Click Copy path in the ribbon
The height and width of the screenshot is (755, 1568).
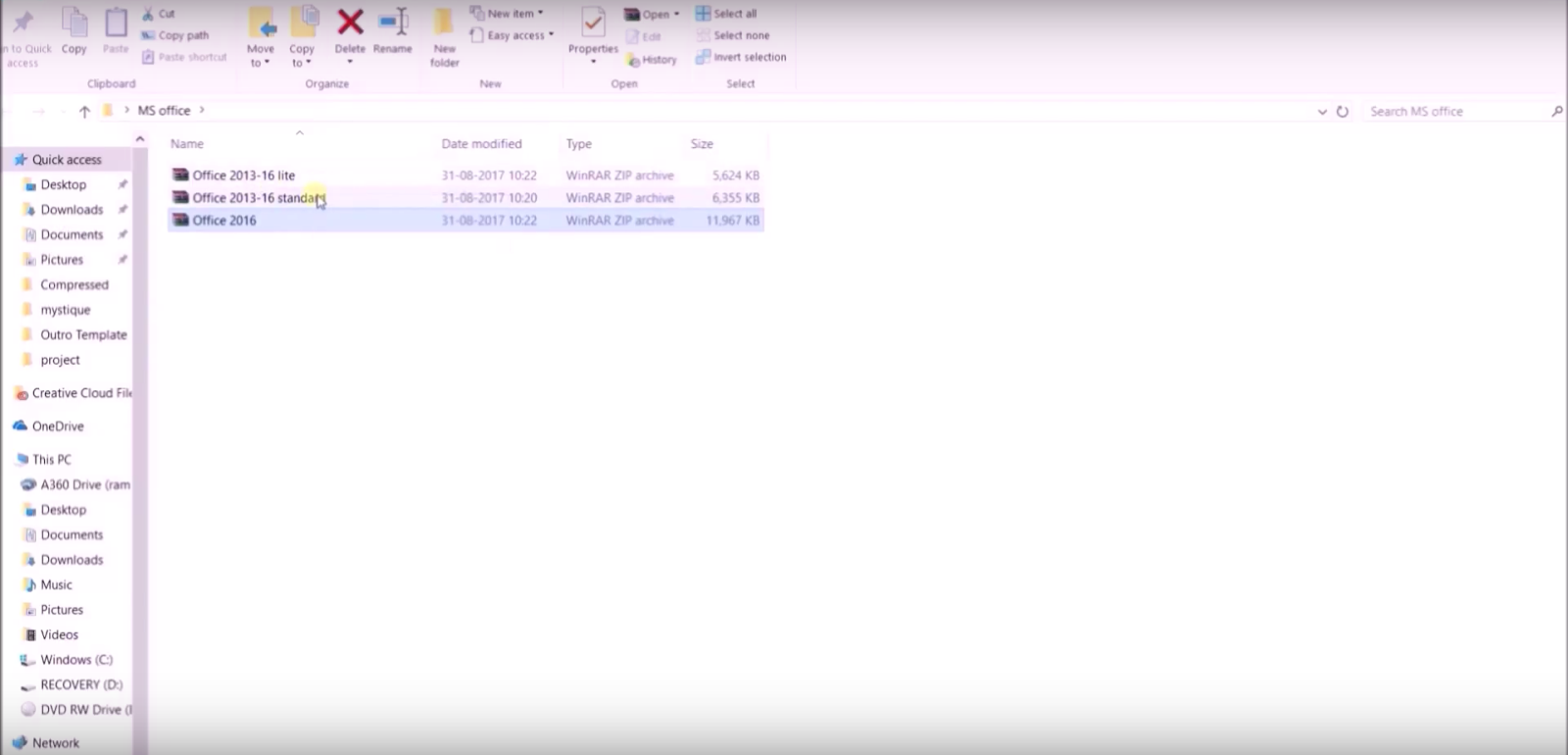click(174, 35)
